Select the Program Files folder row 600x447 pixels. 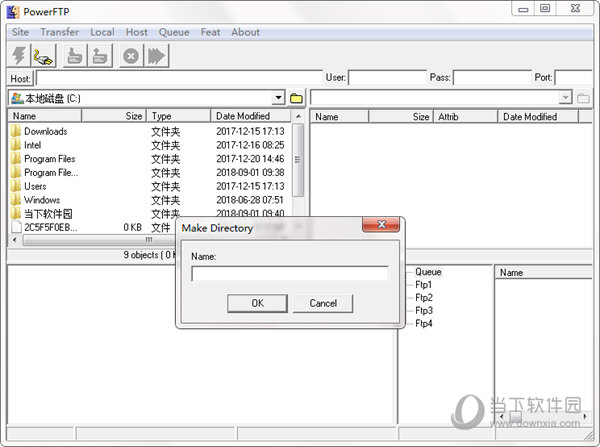(x=150, y=159)
